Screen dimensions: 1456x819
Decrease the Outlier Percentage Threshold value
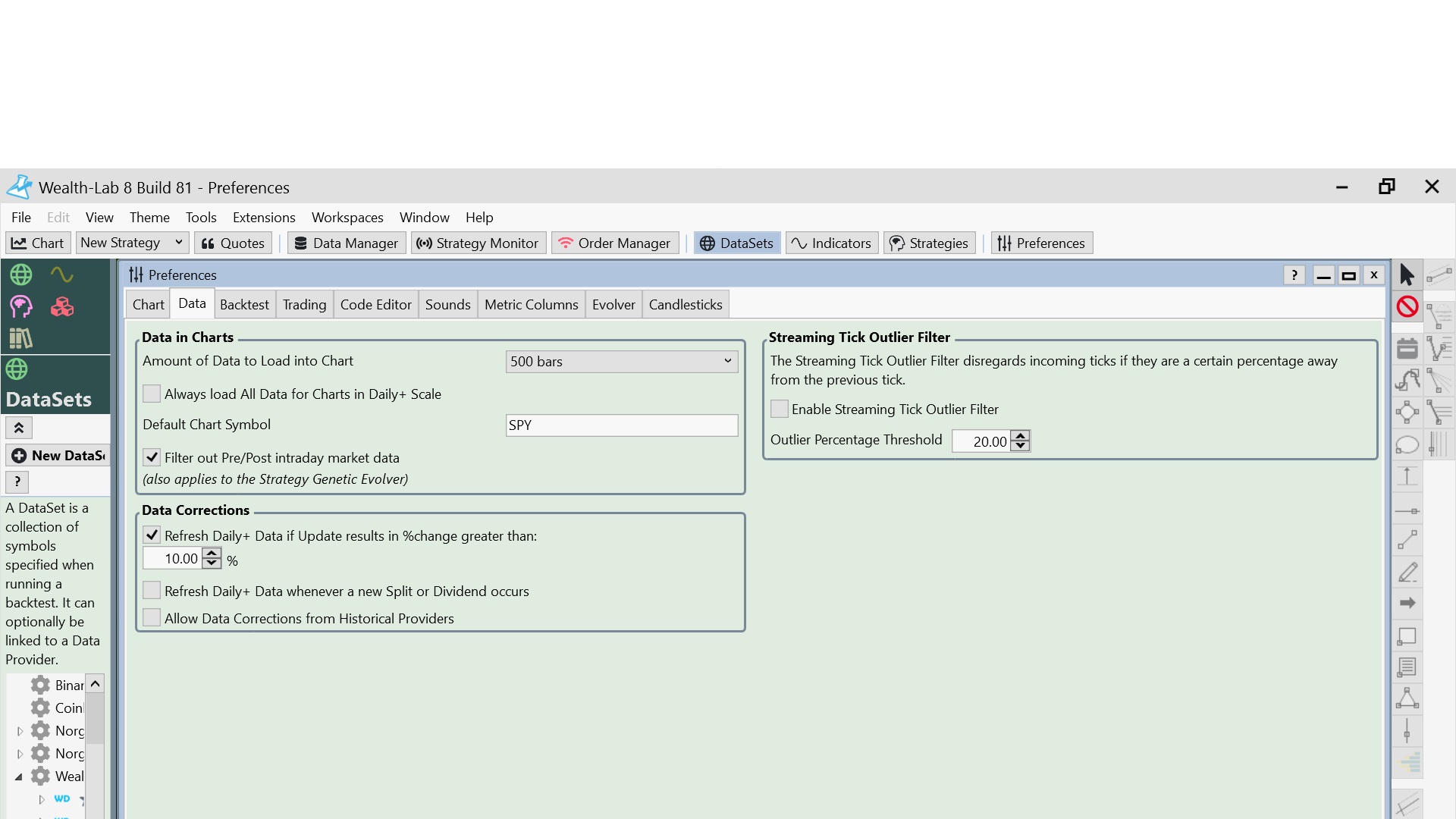tap(1021, 446)
